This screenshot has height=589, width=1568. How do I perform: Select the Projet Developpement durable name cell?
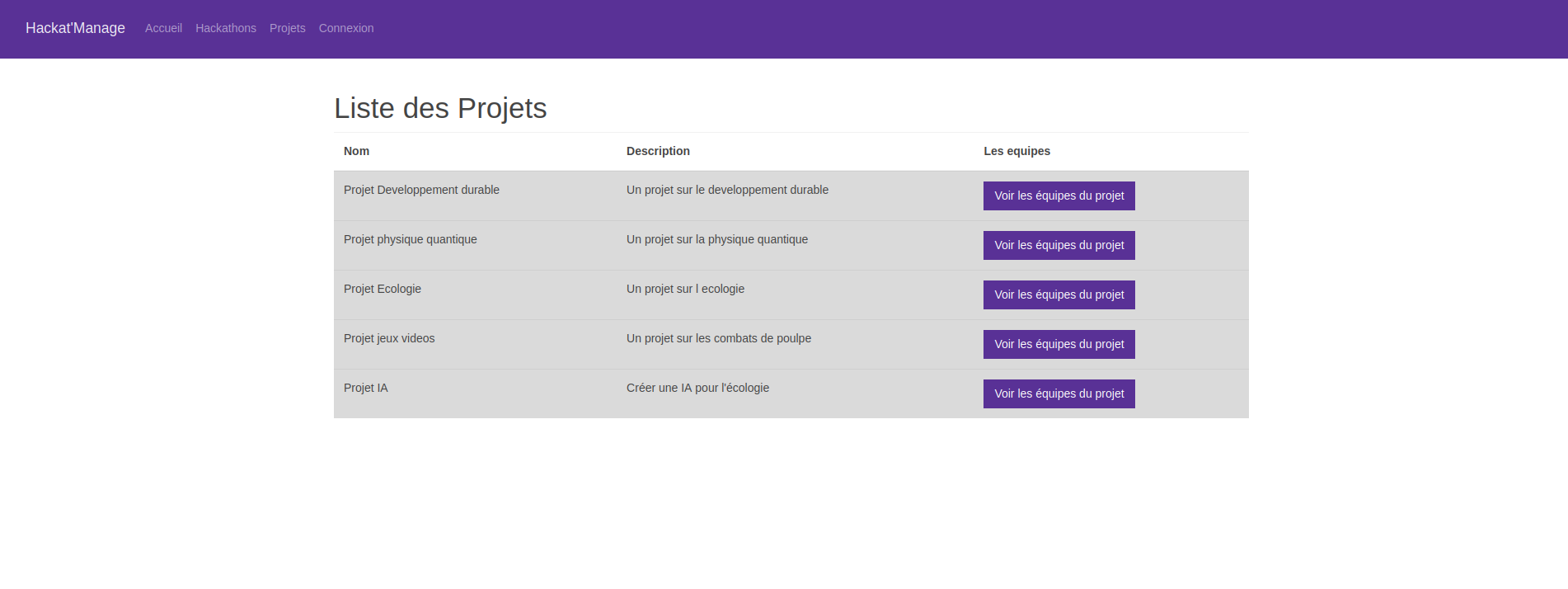[x=421, y=190]
